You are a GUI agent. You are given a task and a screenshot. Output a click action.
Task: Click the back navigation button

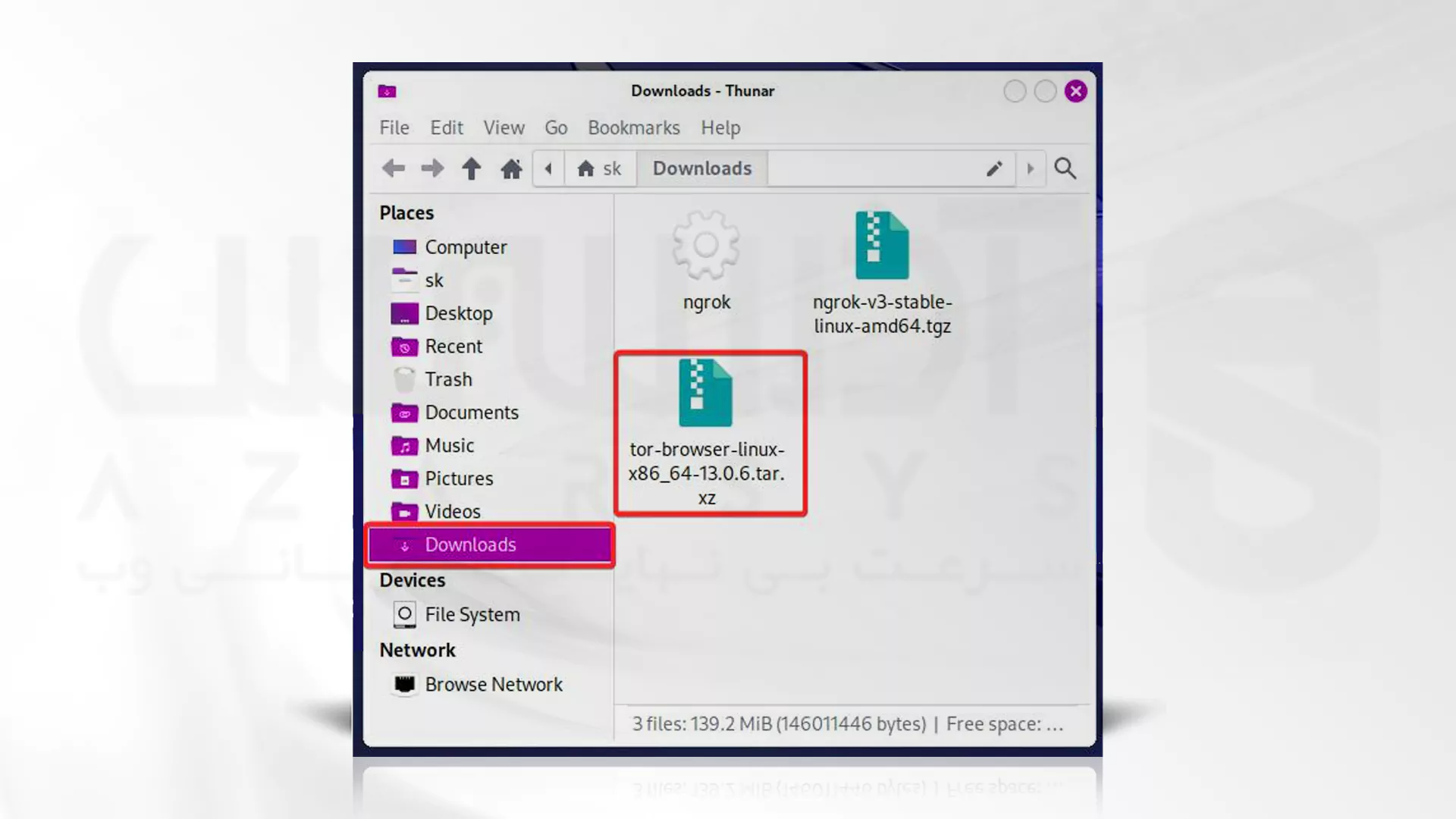pos(392,168)
